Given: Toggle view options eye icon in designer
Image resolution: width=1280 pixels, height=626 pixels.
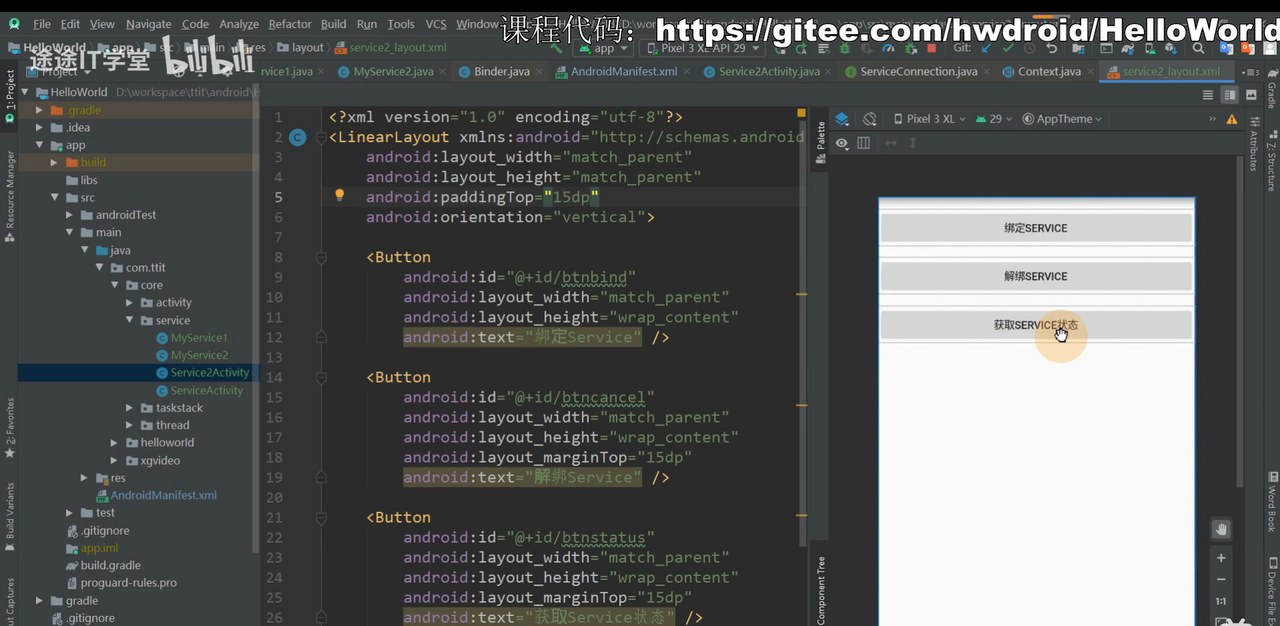Looking at the screenshot, I should [842, 143].
